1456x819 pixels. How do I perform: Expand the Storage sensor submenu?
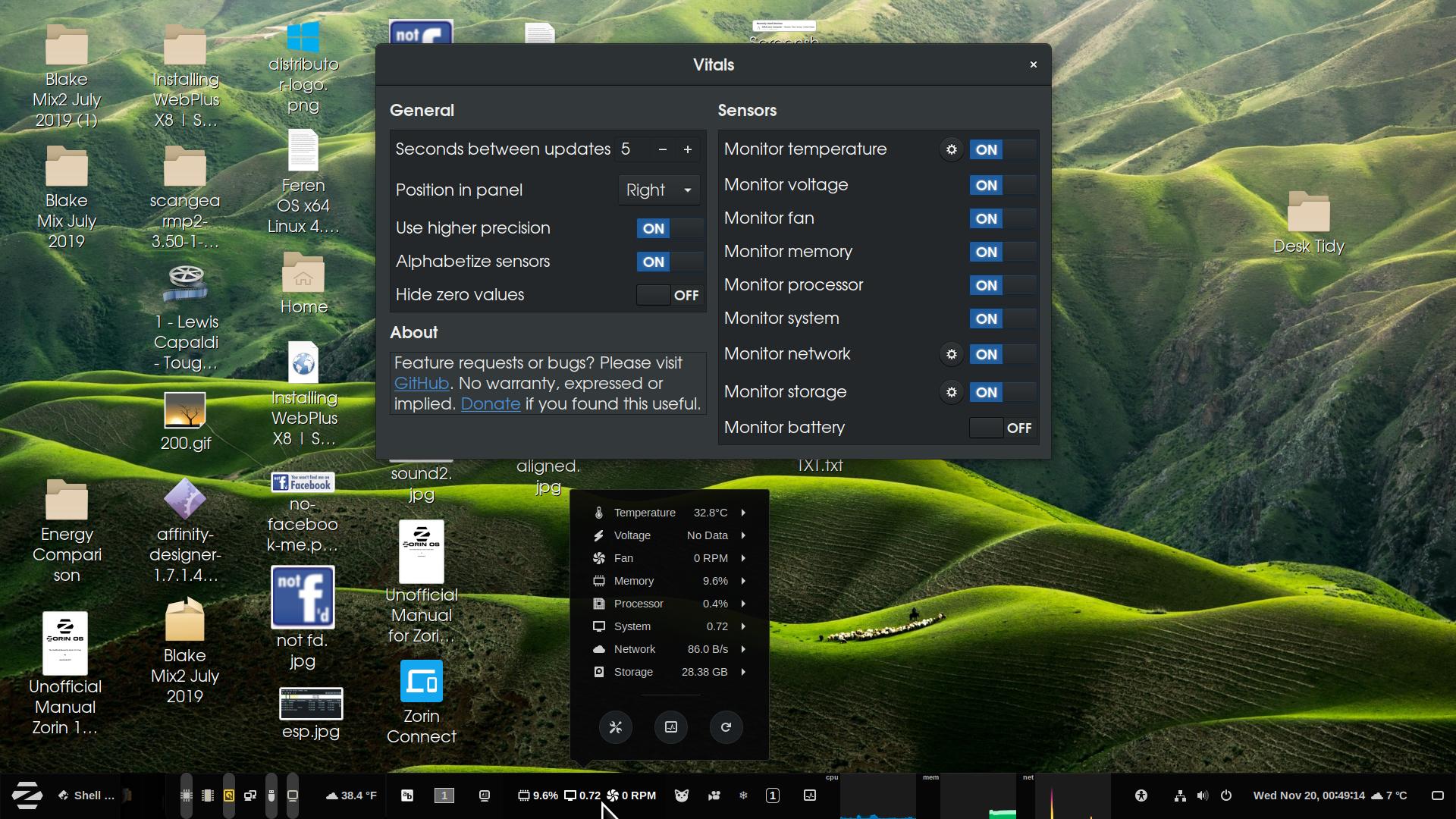[743, 672]
